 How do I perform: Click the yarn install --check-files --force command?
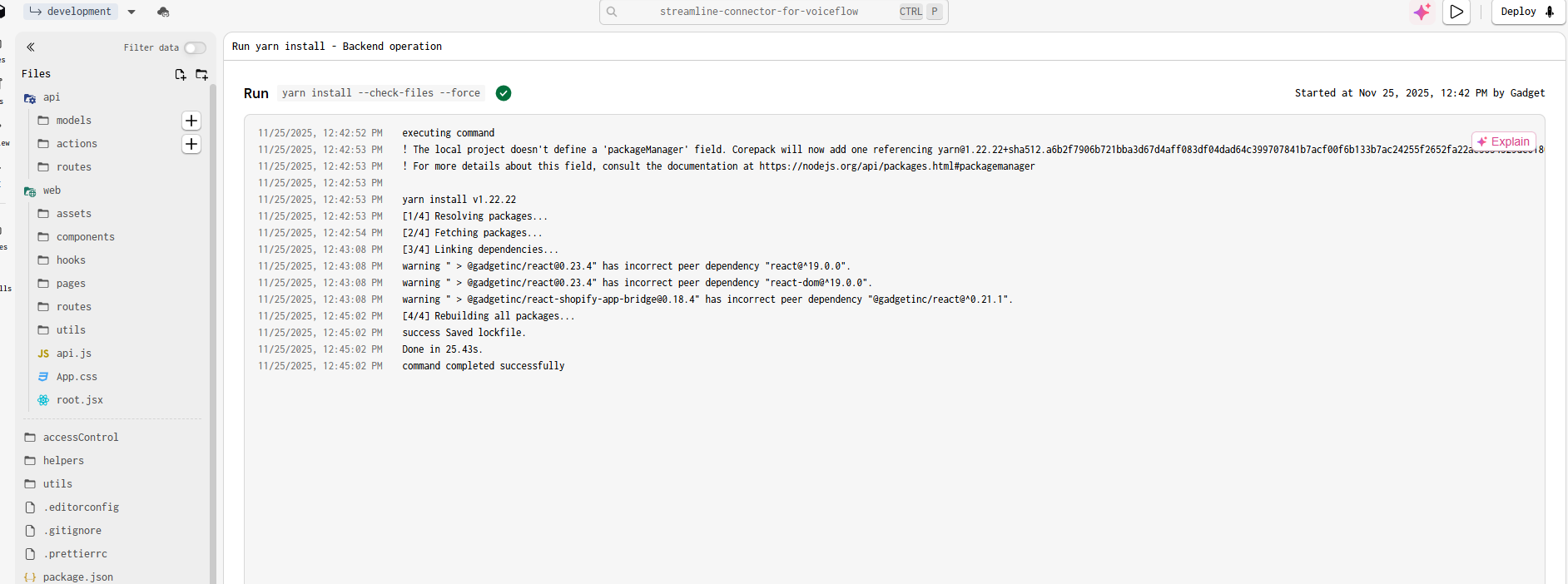tap(381, 93)
